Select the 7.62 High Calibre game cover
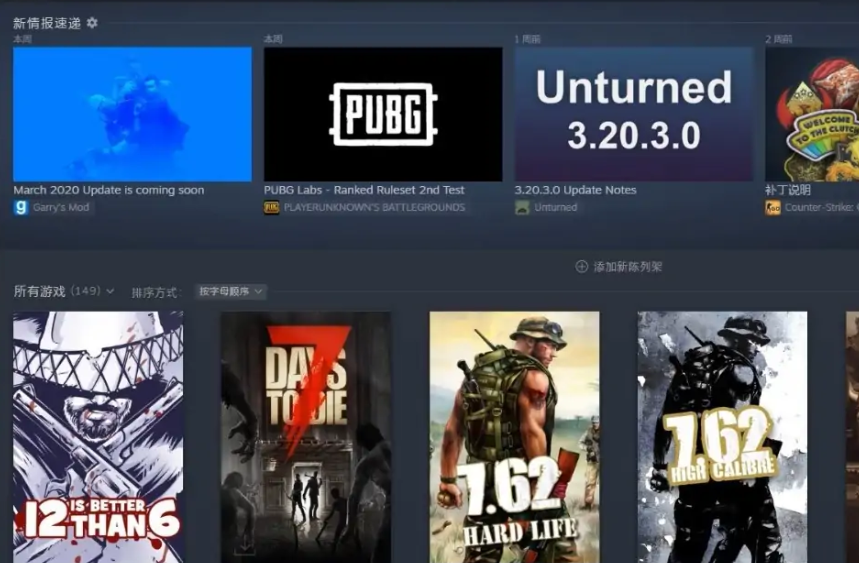 point(722,437)
